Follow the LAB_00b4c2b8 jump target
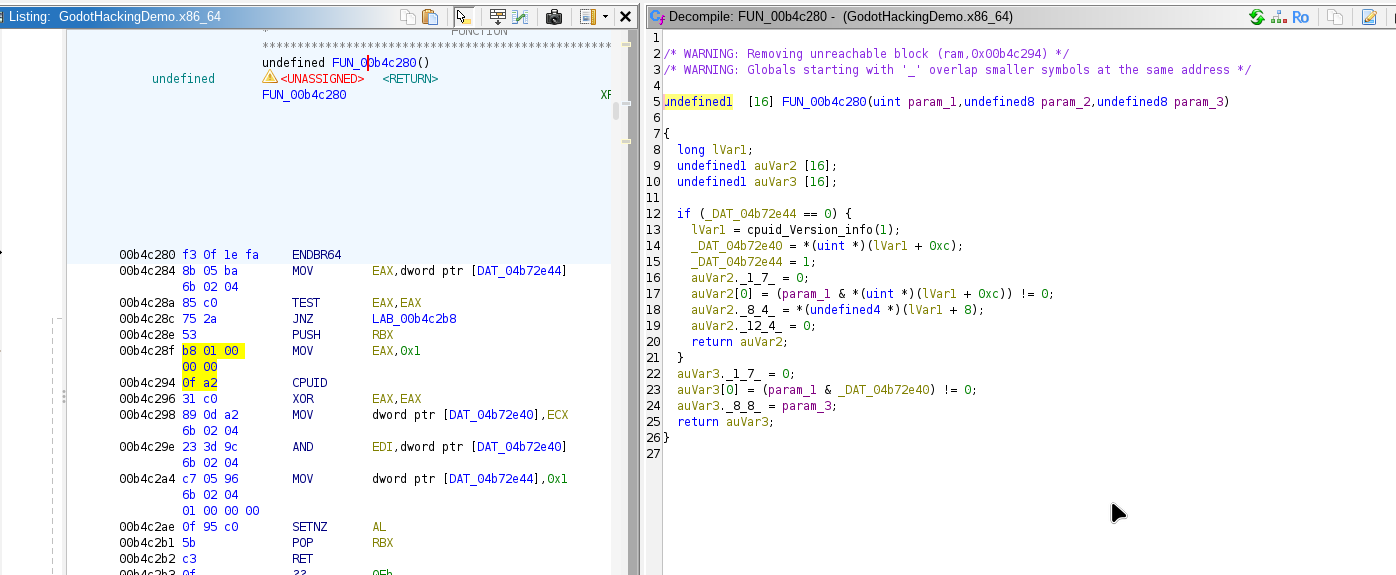 point(414,319)
